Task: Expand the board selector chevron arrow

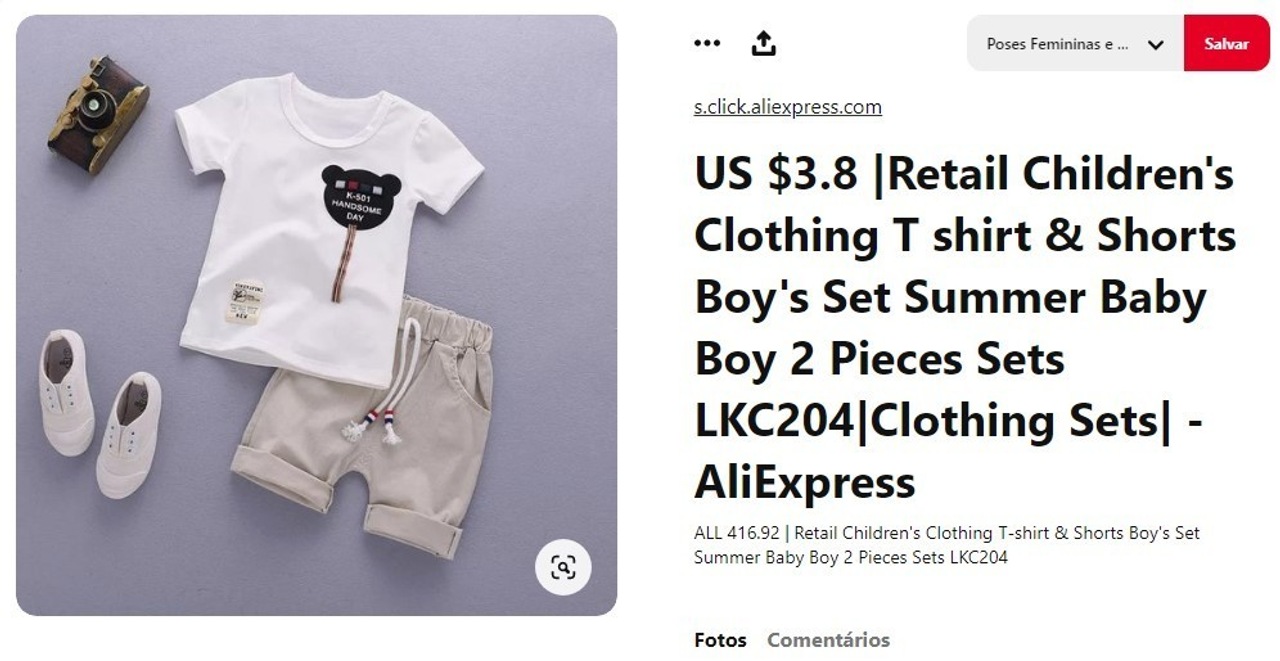Action: (1156, 44)
